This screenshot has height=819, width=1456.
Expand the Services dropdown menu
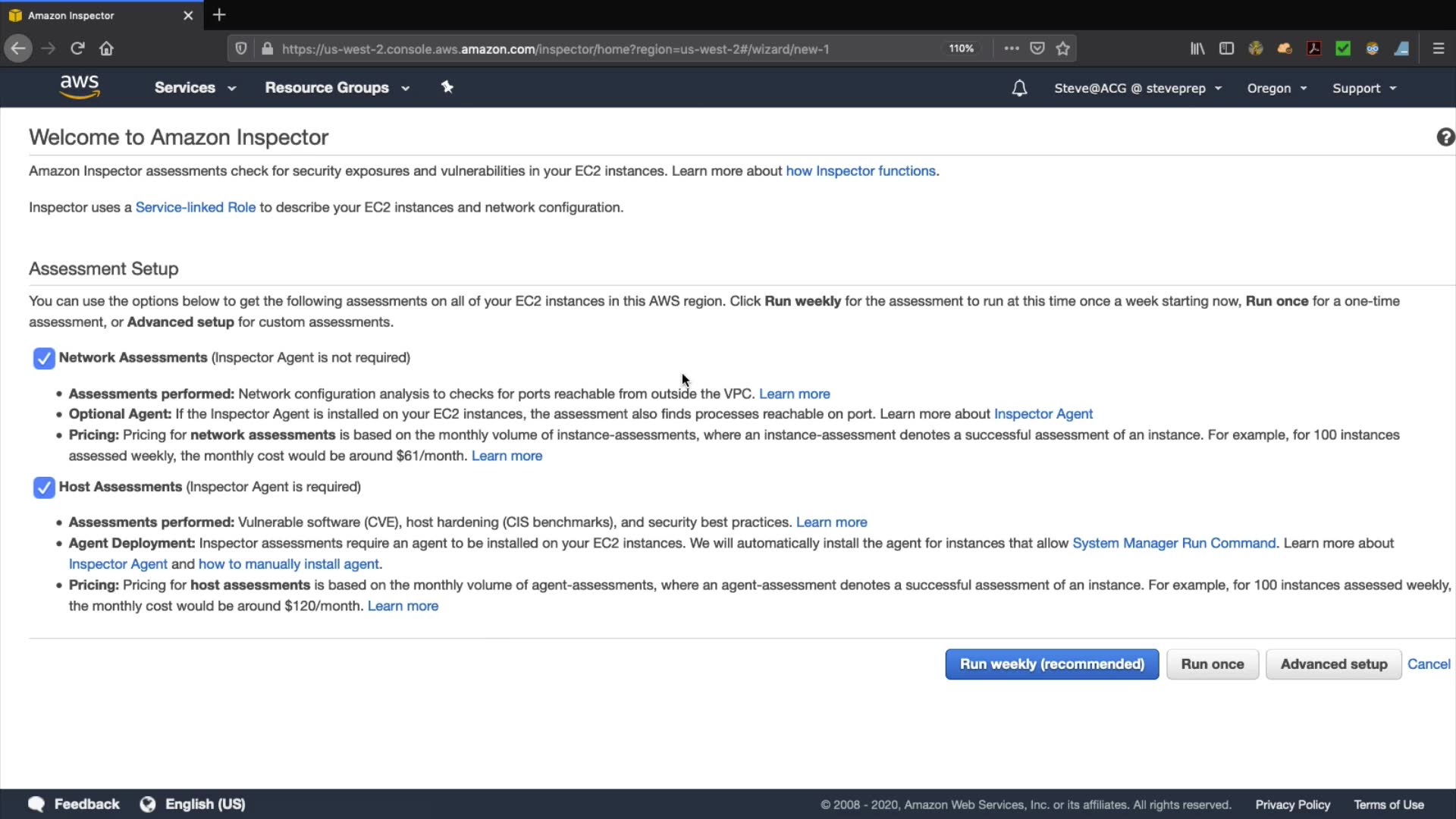[x=195, y=88]
